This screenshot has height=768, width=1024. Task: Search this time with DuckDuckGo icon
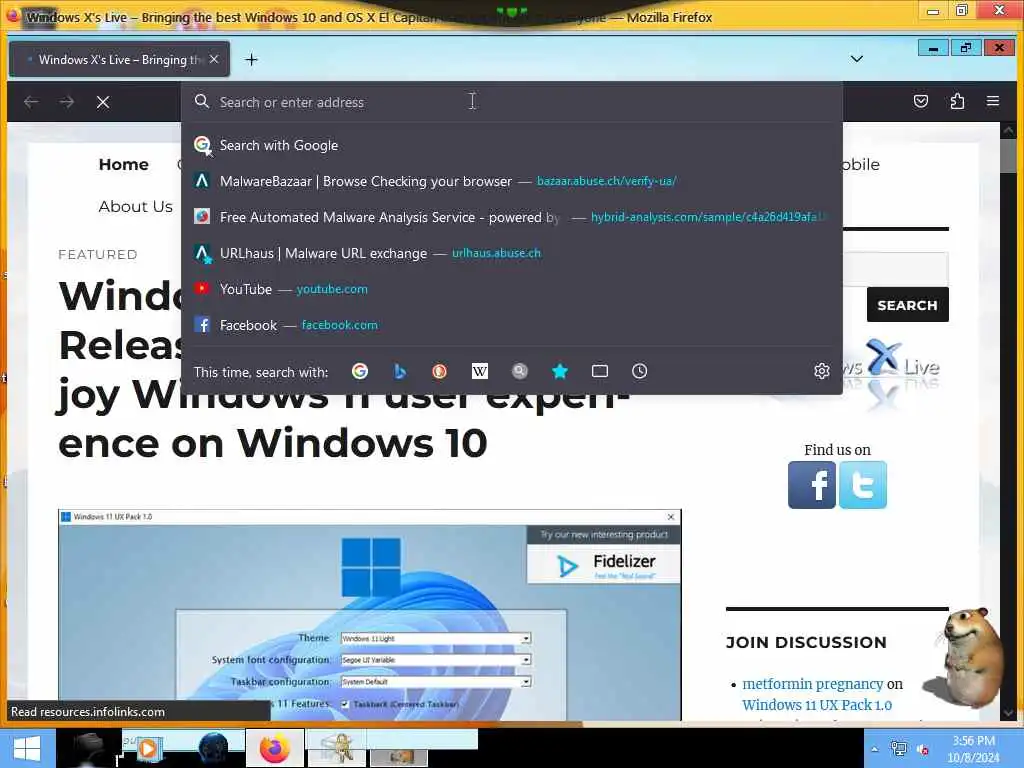tap(440, 371)
